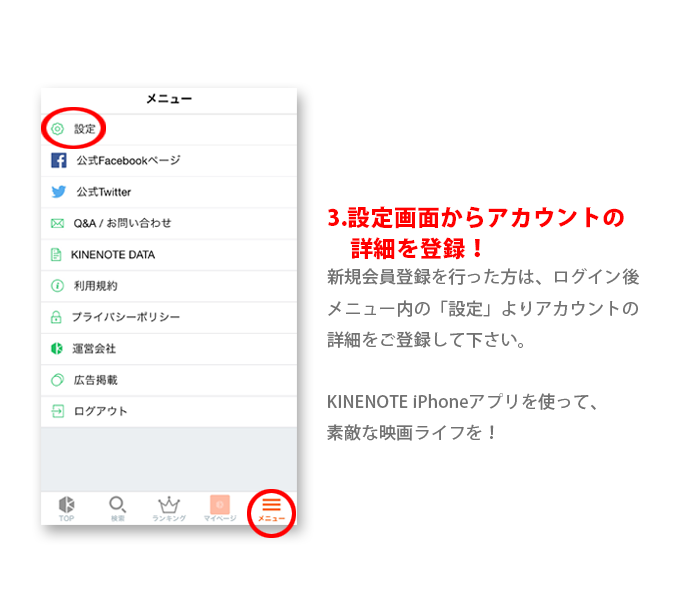The image size is (695, 600).
Task: Open the 設定 menu entry
Action: pyautogui.click(x=169, y=129)
